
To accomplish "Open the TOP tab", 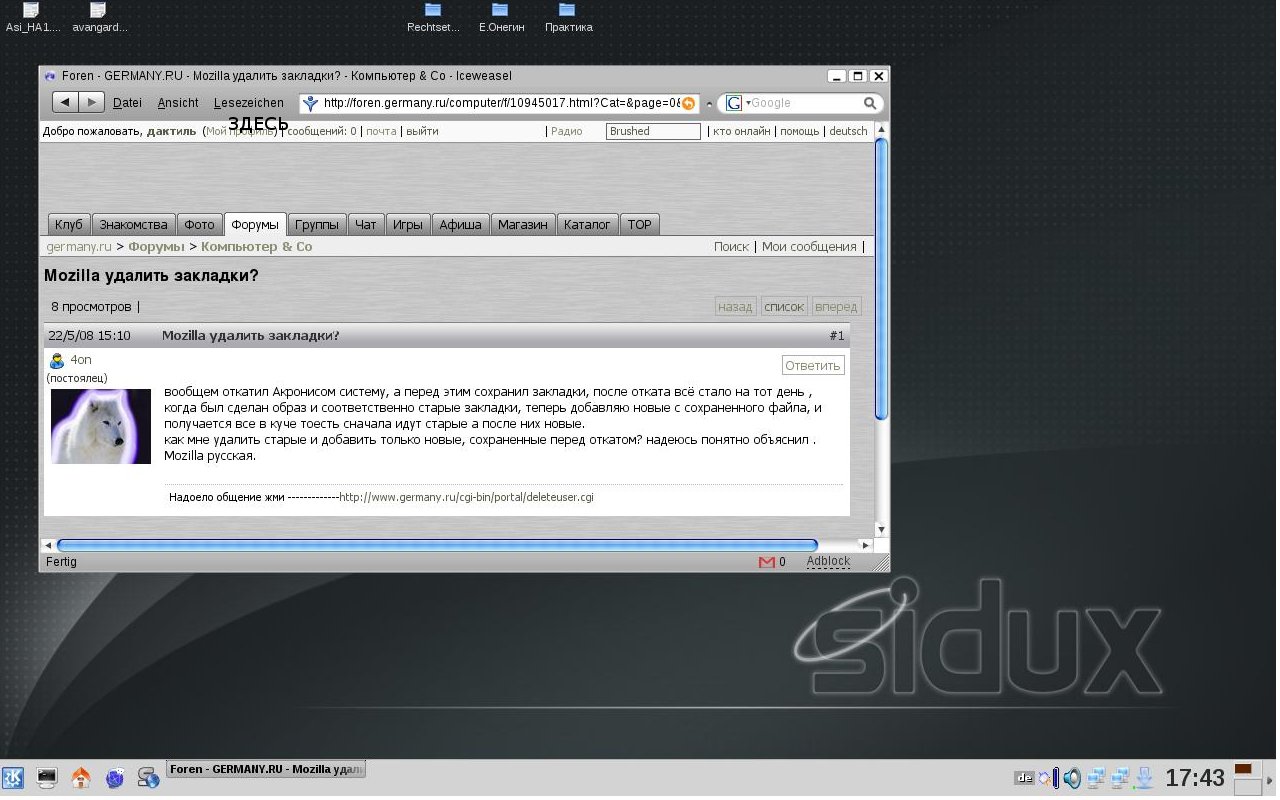I will pyautogui.click(x=640, y=224).
